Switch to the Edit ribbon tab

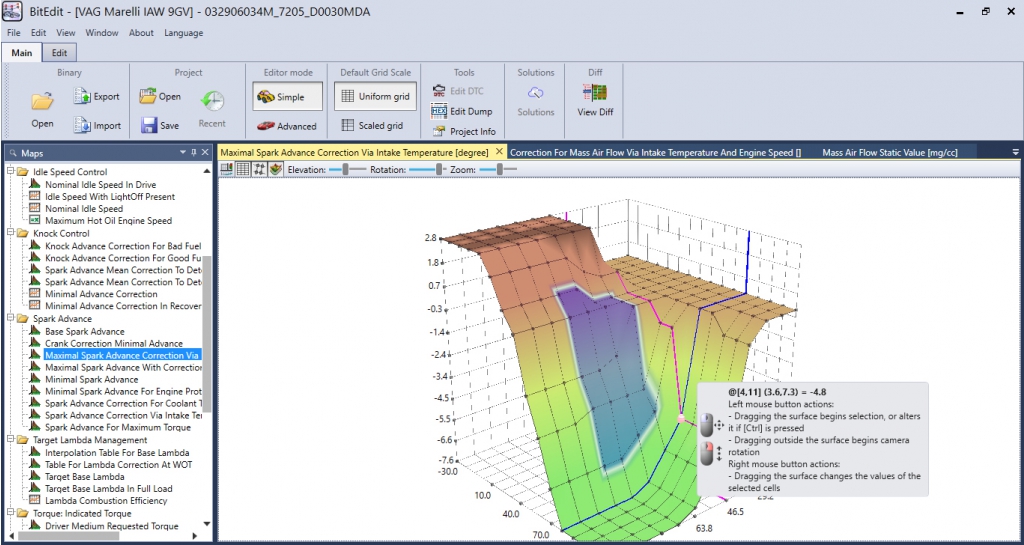59,53
